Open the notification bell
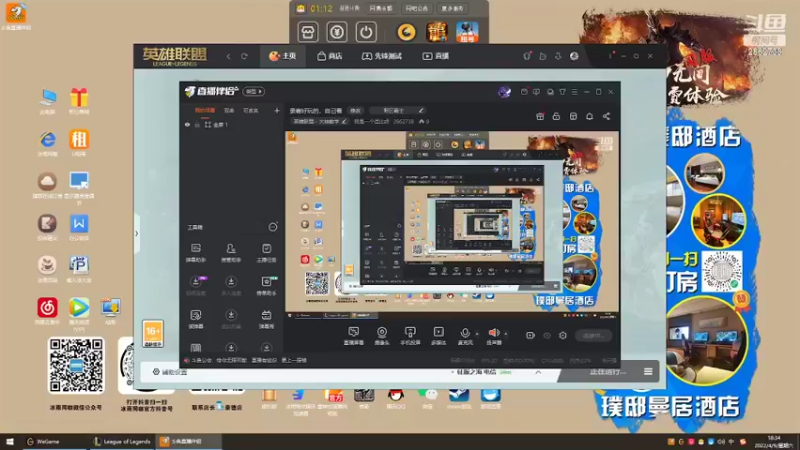Image resolution: width=800 pixels, height=450 pixels. point(589,116)
